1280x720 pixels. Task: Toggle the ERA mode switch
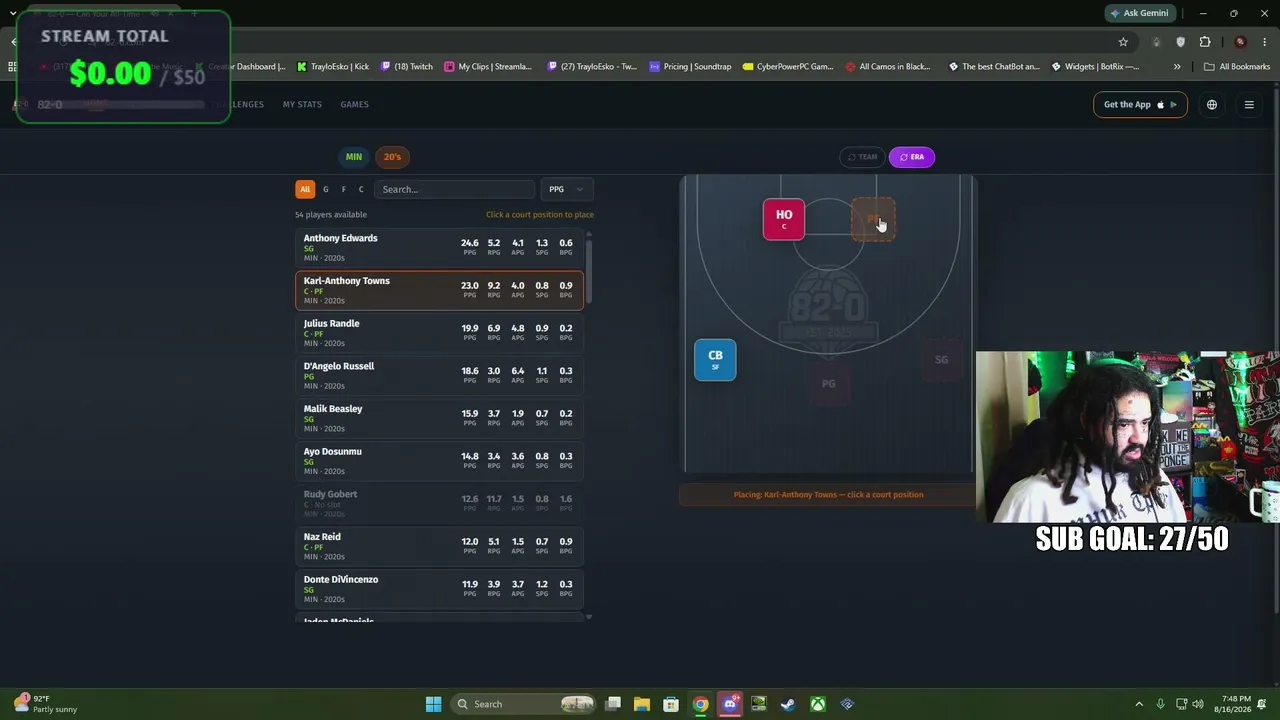coord(911,157)
